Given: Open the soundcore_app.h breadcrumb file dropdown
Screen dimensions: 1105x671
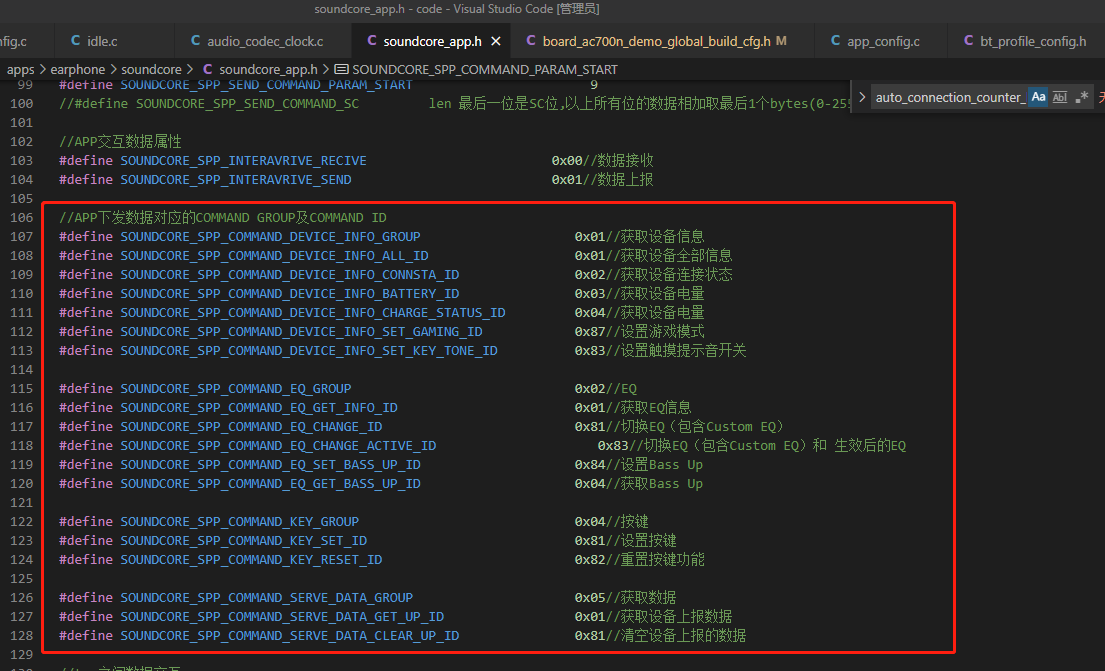Looking at the screenshot, I should pyautogui.click(x=268, y=69).
